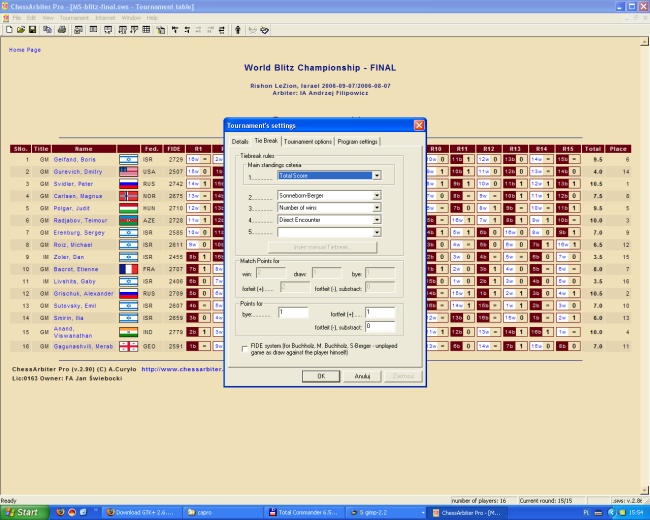650x520 pixels.
Task: Click the Save floppy disk toolbar icon
Action: (x=32, y=30)
